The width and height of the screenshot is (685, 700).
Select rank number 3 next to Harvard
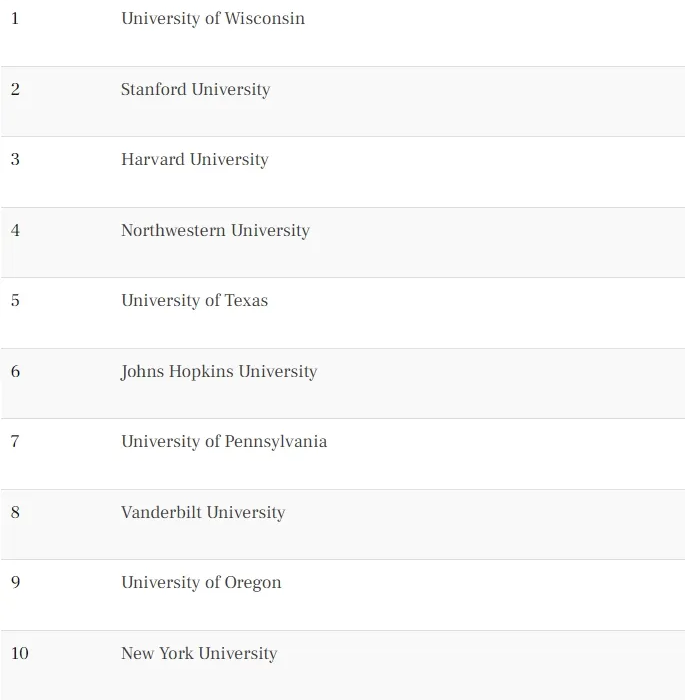tap(15, 160)
